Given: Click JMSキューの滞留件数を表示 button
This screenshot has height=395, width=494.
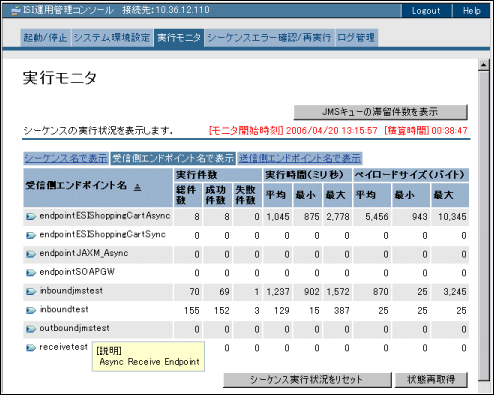Looking at the screenshot, I should click(380, 112).
